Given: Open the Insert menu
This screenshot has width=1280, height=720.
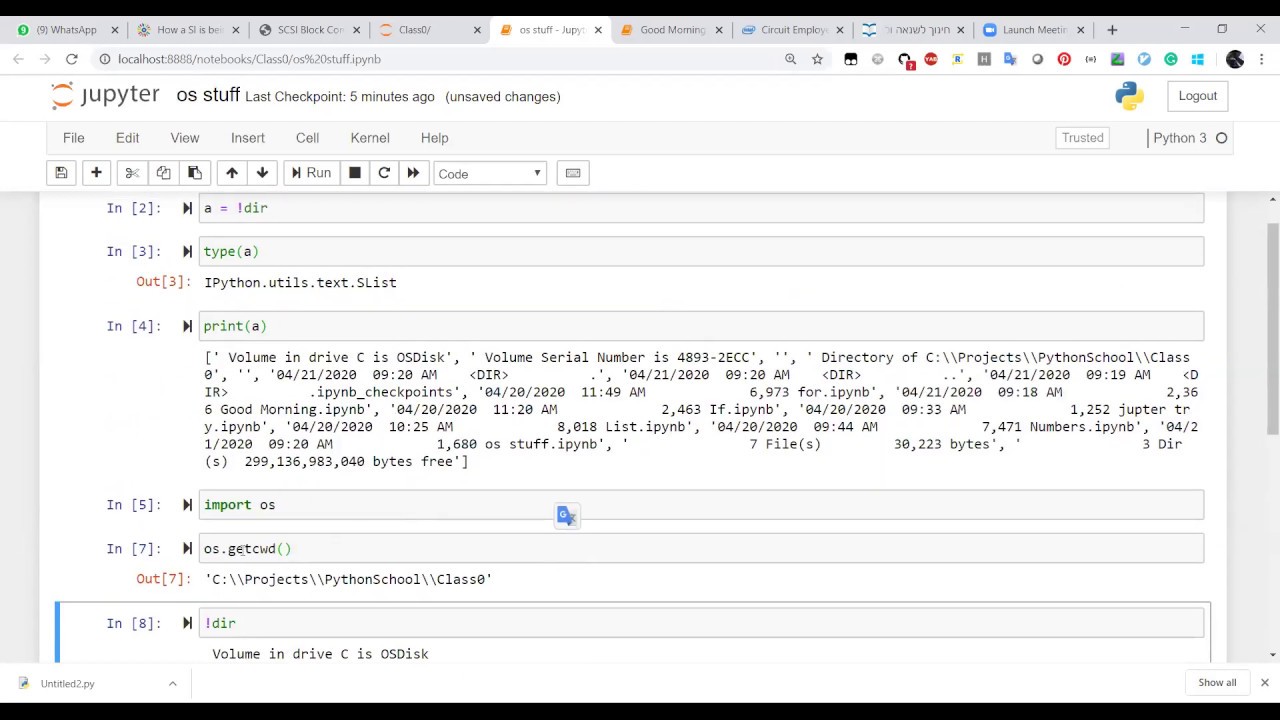Looking at the screenshot, I should [248, 138].
